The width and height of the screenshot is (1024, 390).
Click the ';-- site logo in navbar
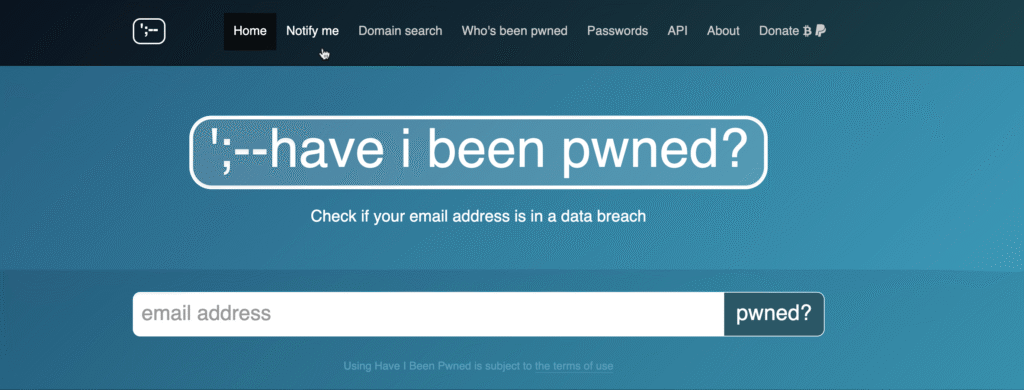pyautogui.click(x=149, y=31)
